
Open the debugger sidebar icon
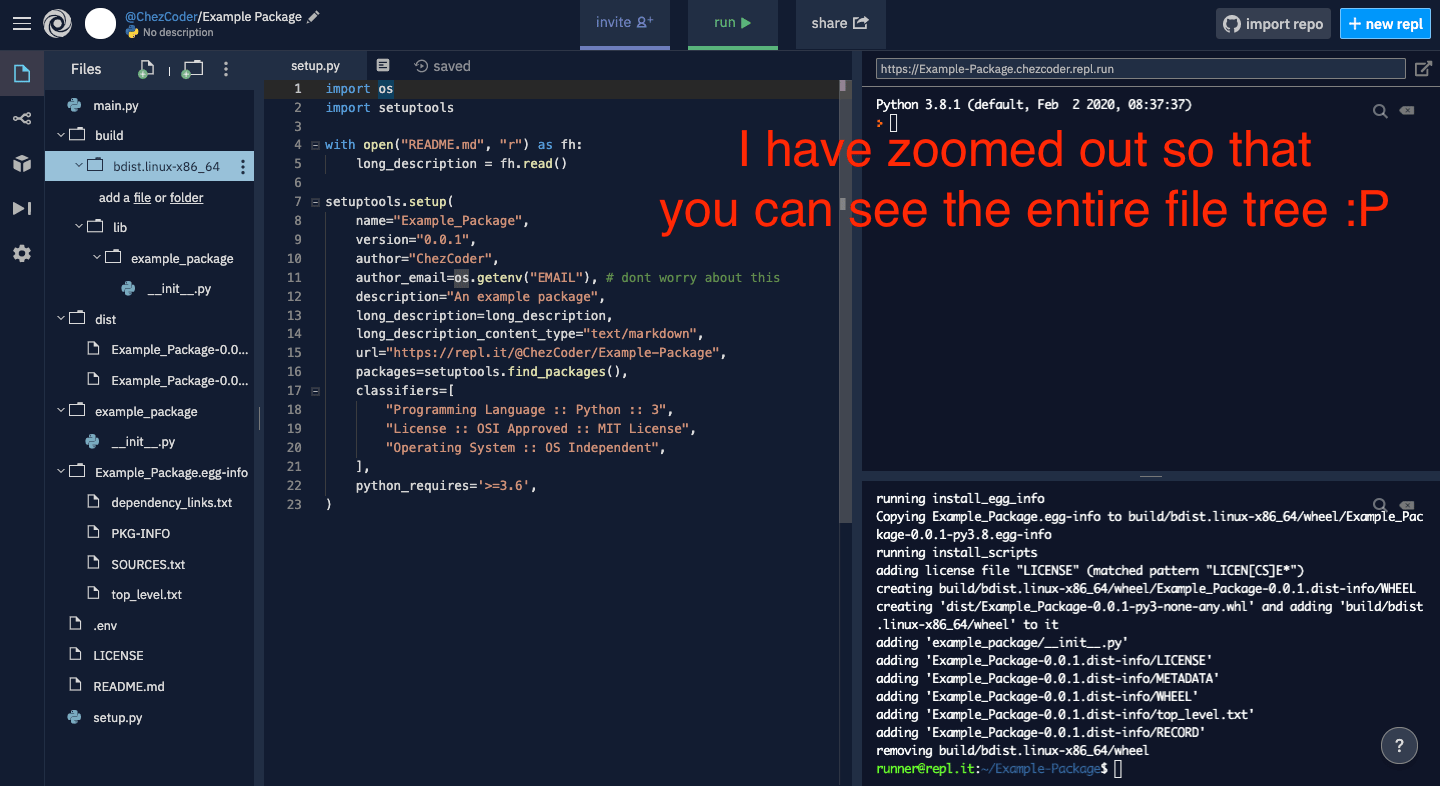pos(21,208)
